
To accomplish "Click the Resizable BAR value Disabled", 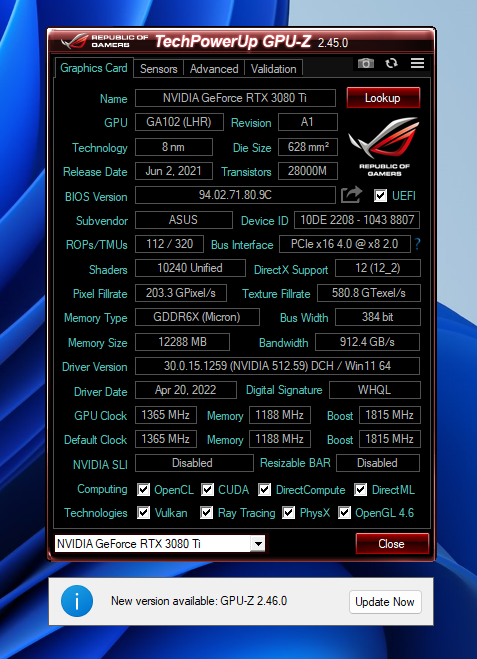I will point(378,463).
